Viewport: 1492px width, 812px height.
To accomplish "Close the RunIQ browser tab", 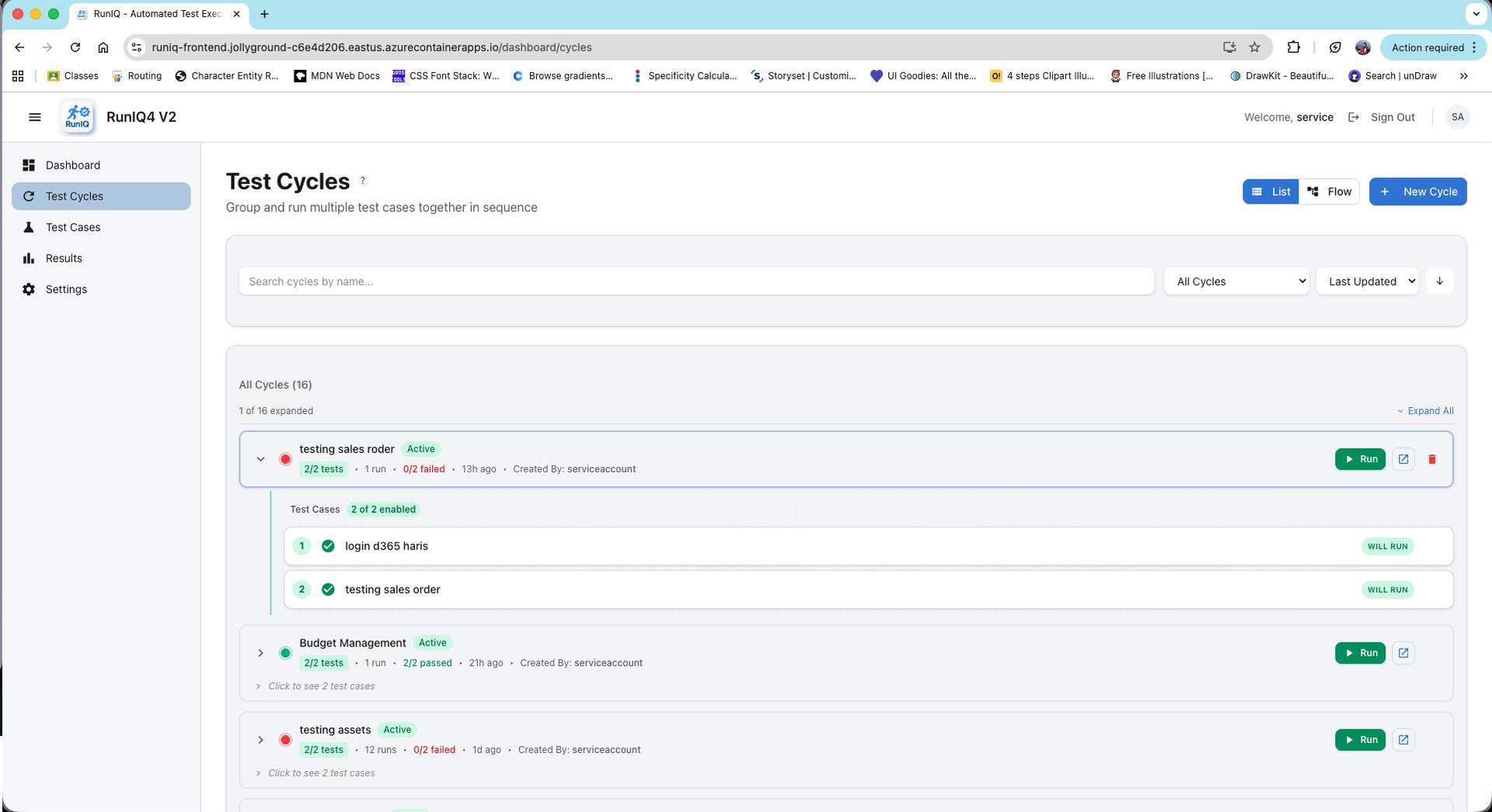I will coord(236,14).
